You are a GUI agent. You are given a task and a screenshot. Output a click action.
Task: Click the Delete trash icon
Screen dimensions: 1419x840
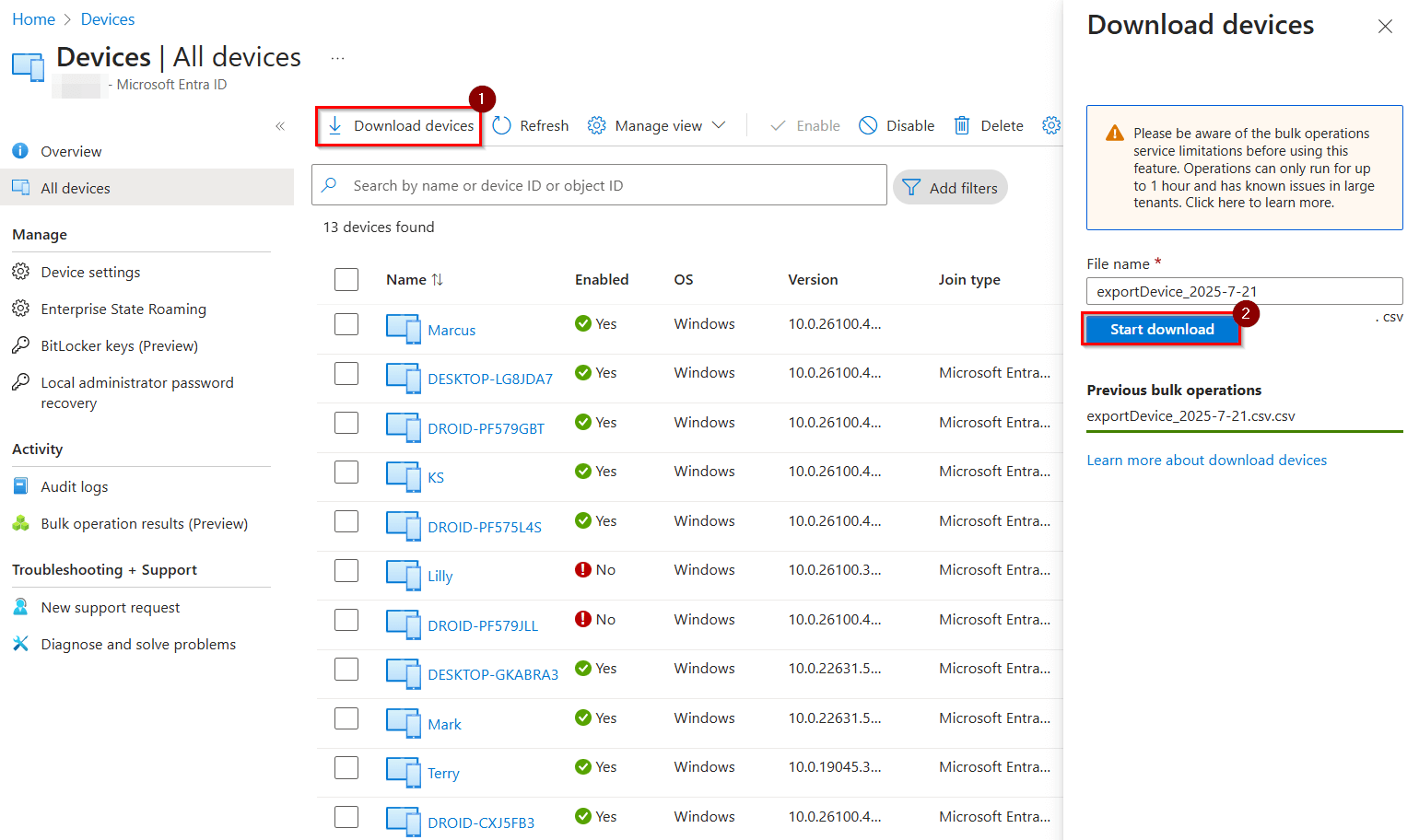pos(962,124)
